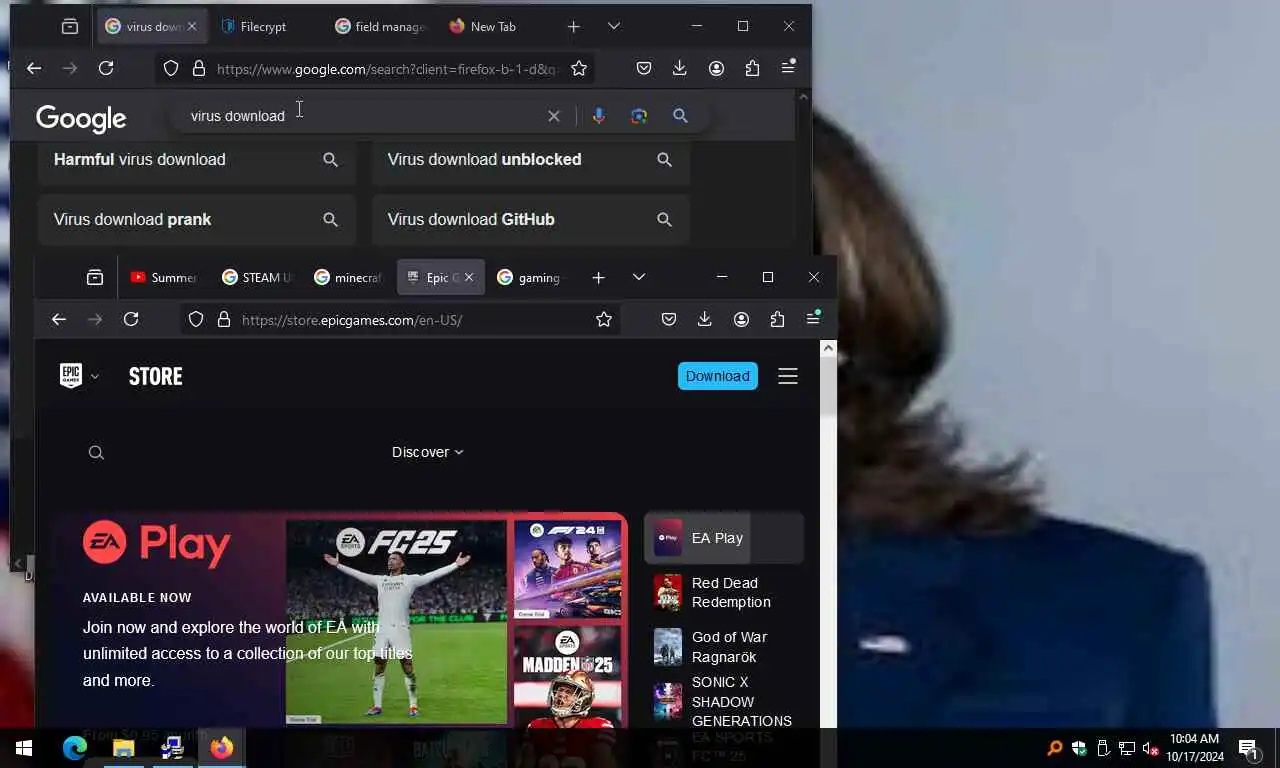1280x768 pixels.
Task: Switch to Summer YouTube tab
Action: 164,278
